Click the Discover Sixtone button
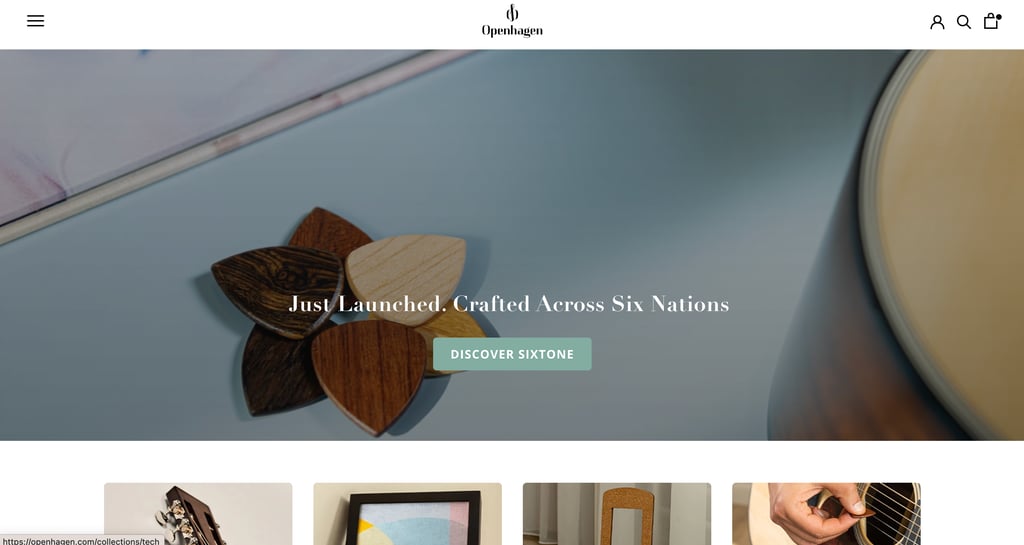 pyautogui.click(x=512, y=354)
